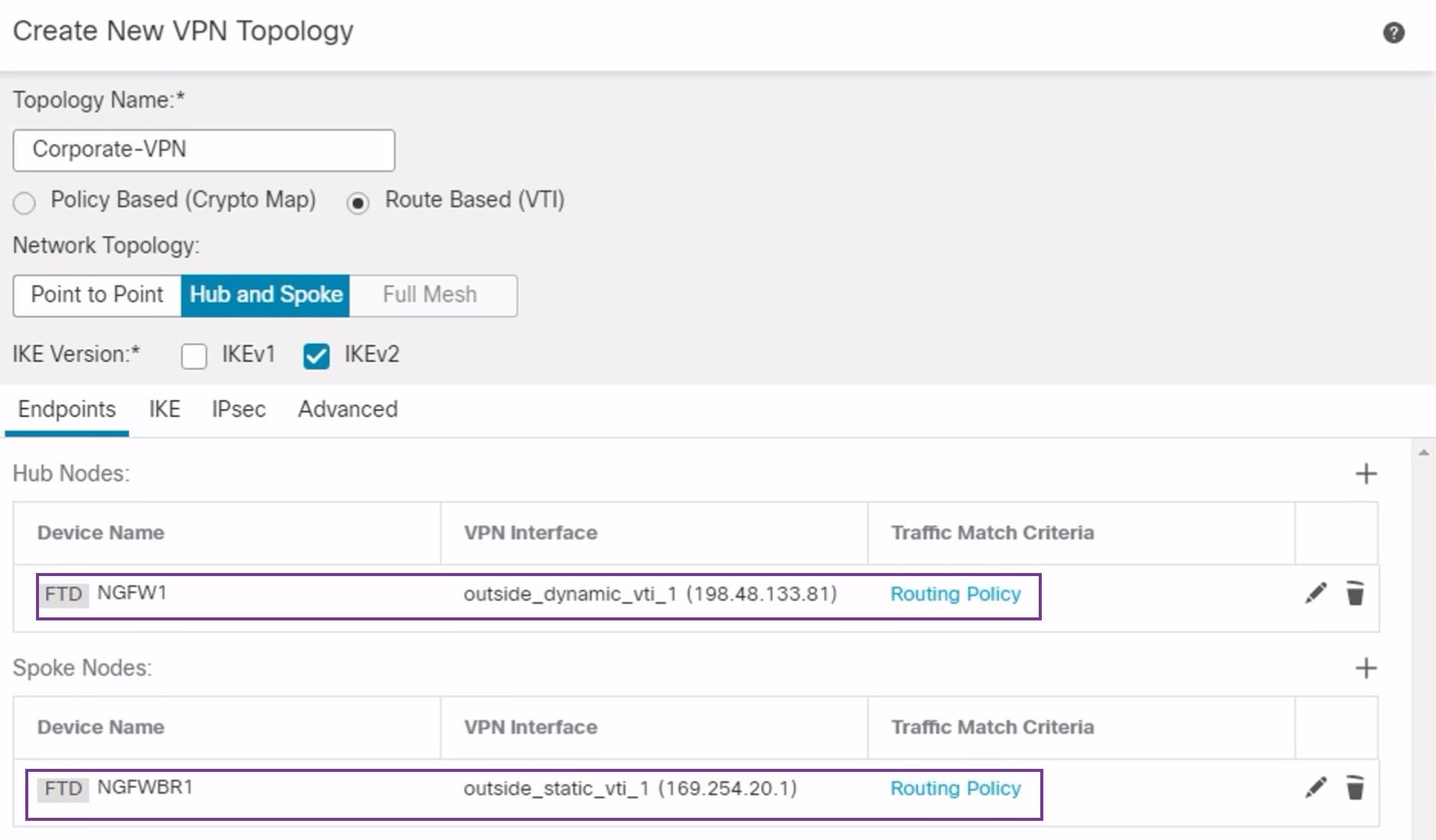The height and width of the screenshot is (840, 1436).
Task: Switch to the Advanced tab
Action: coord(347,409)
